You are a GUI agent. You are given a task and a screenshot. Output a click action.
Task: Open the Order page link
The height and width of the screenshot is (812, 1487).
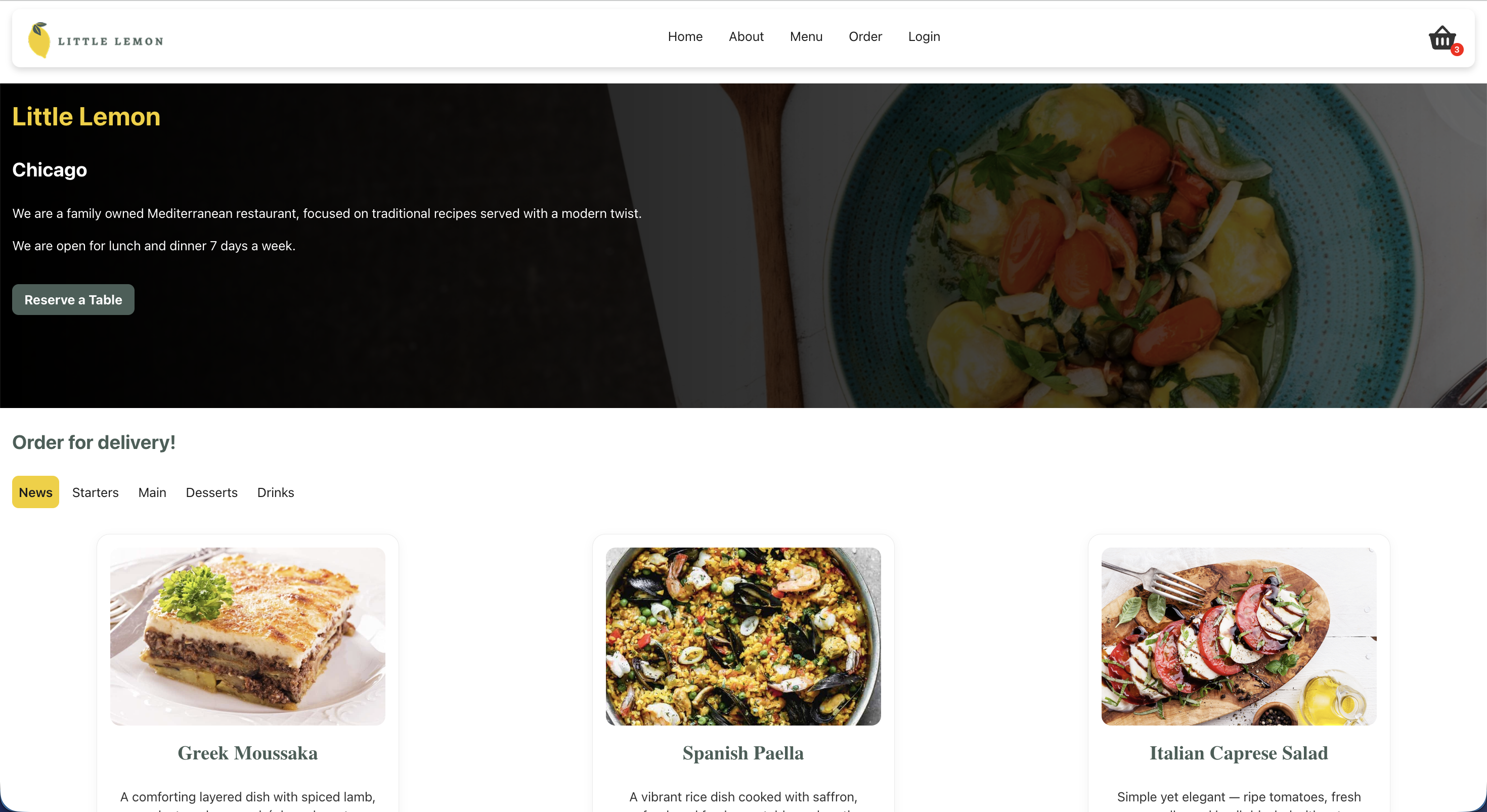[865, 36]
